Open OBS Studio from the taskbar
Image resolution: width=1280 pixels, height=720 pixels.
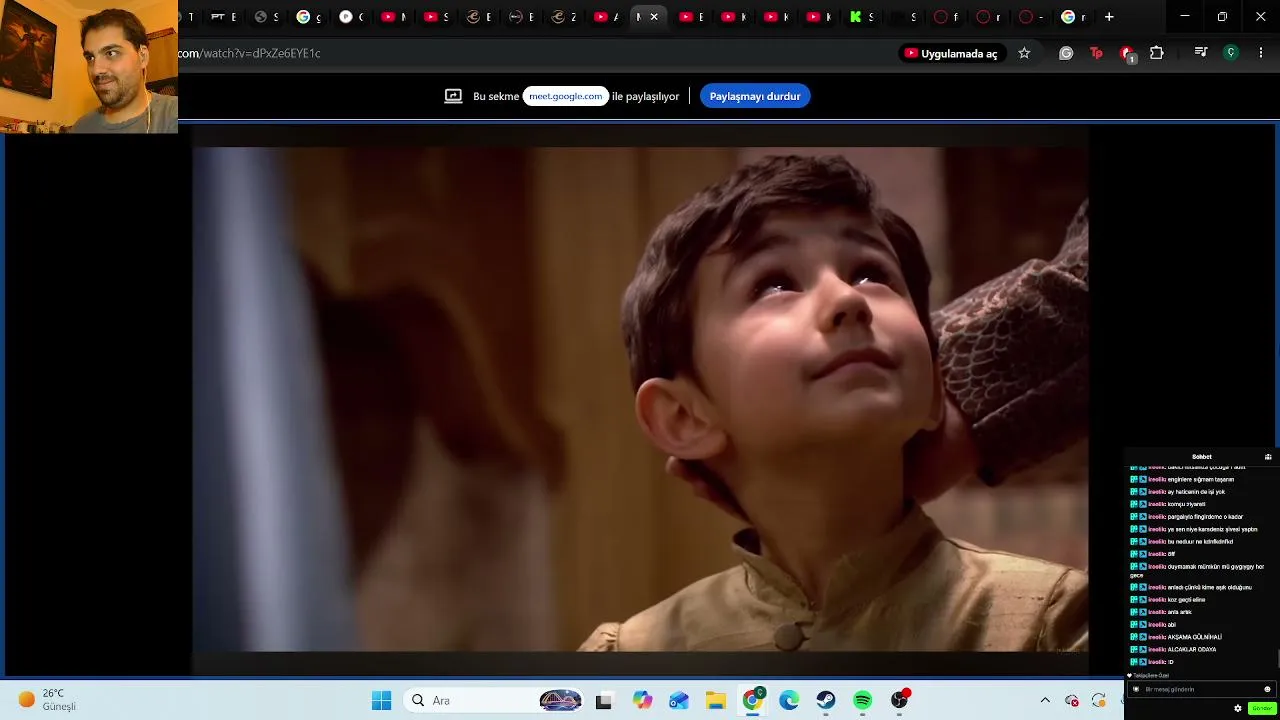900,700
